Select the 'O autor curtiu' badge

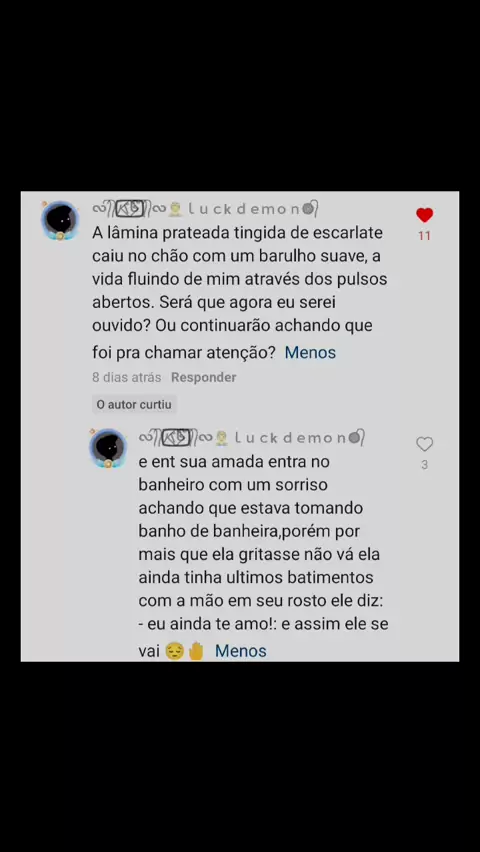pos(134,405)
